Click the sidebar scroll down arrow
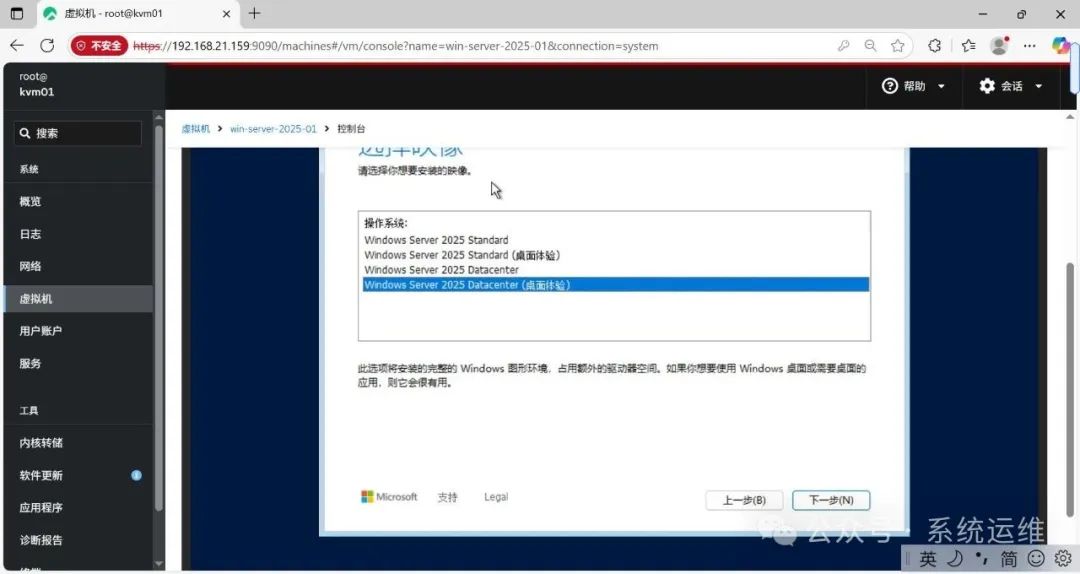The image size is (1080, 574). point(159,564)
